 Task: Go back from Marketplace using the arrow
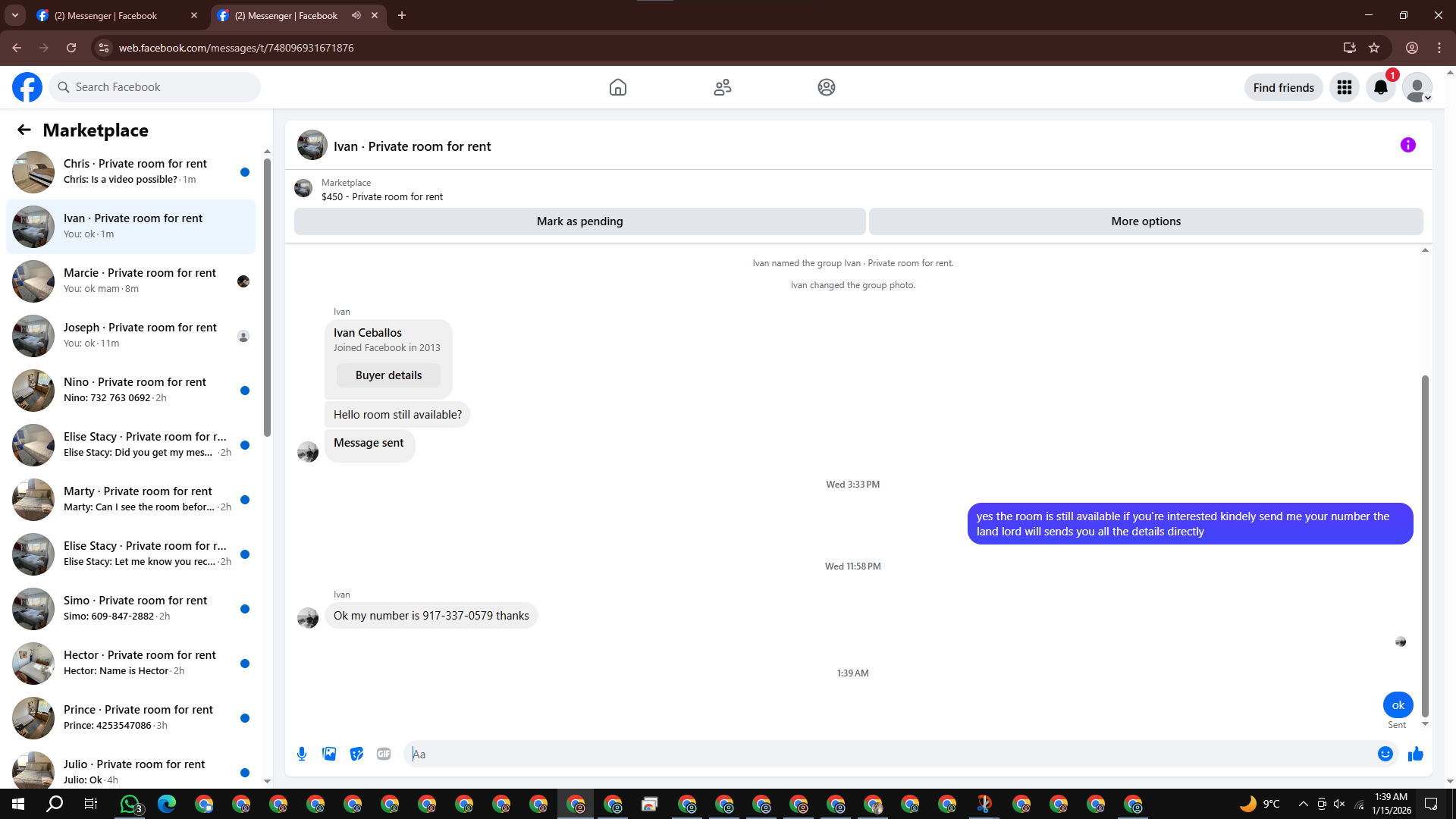point(24,130)
